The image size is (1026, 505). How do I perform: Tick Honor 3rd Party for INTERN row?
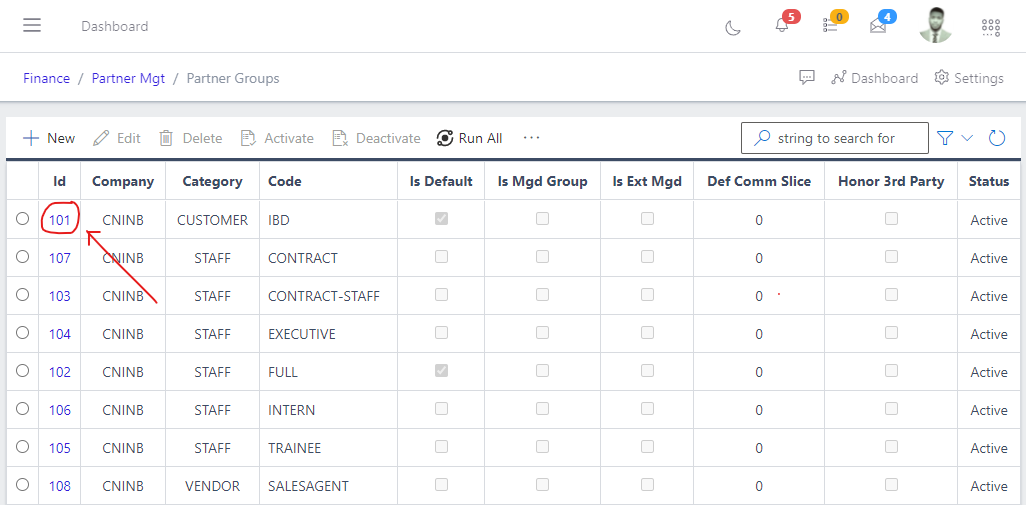pos(891,409)
